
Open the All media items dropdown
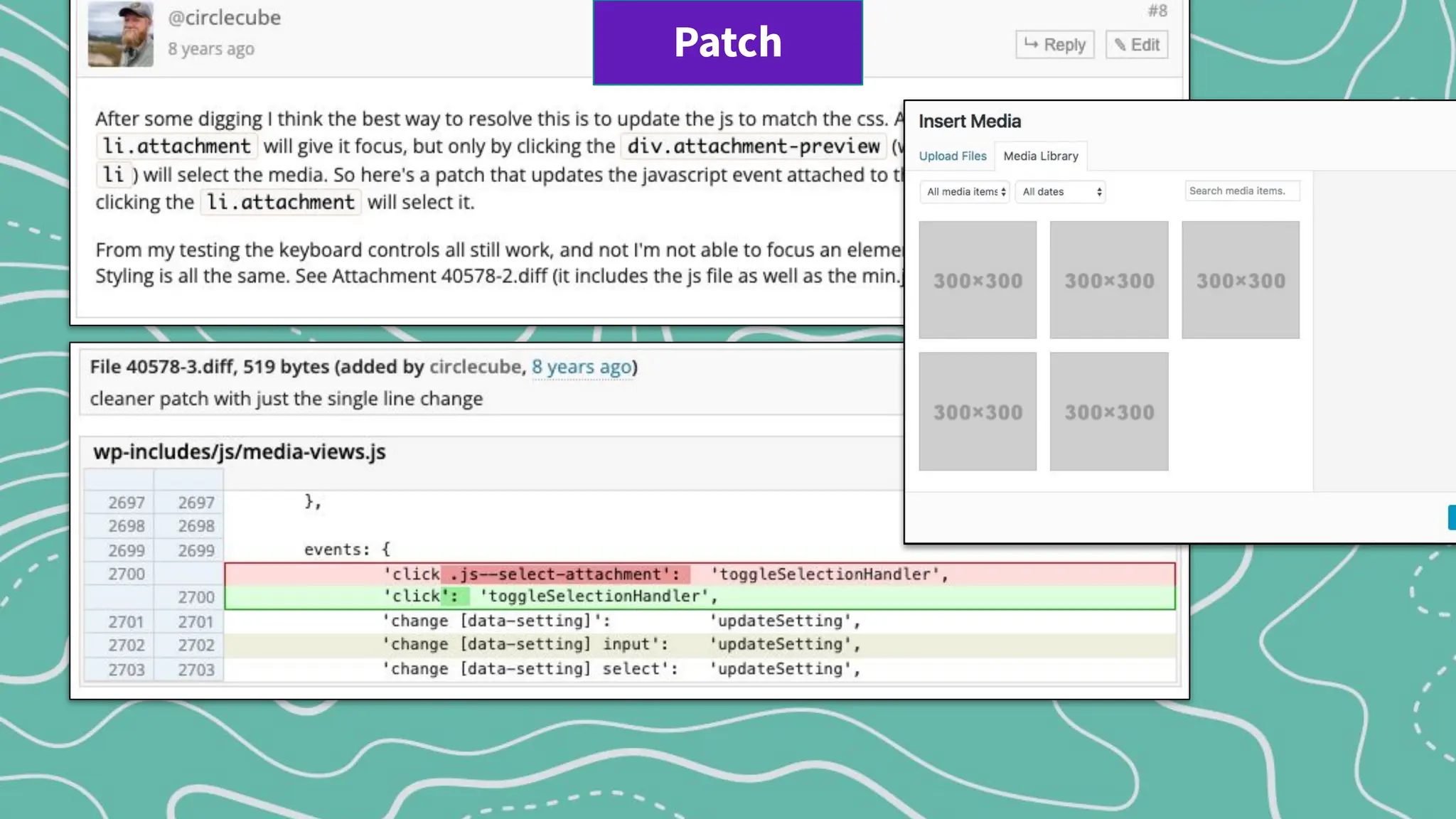965,192
